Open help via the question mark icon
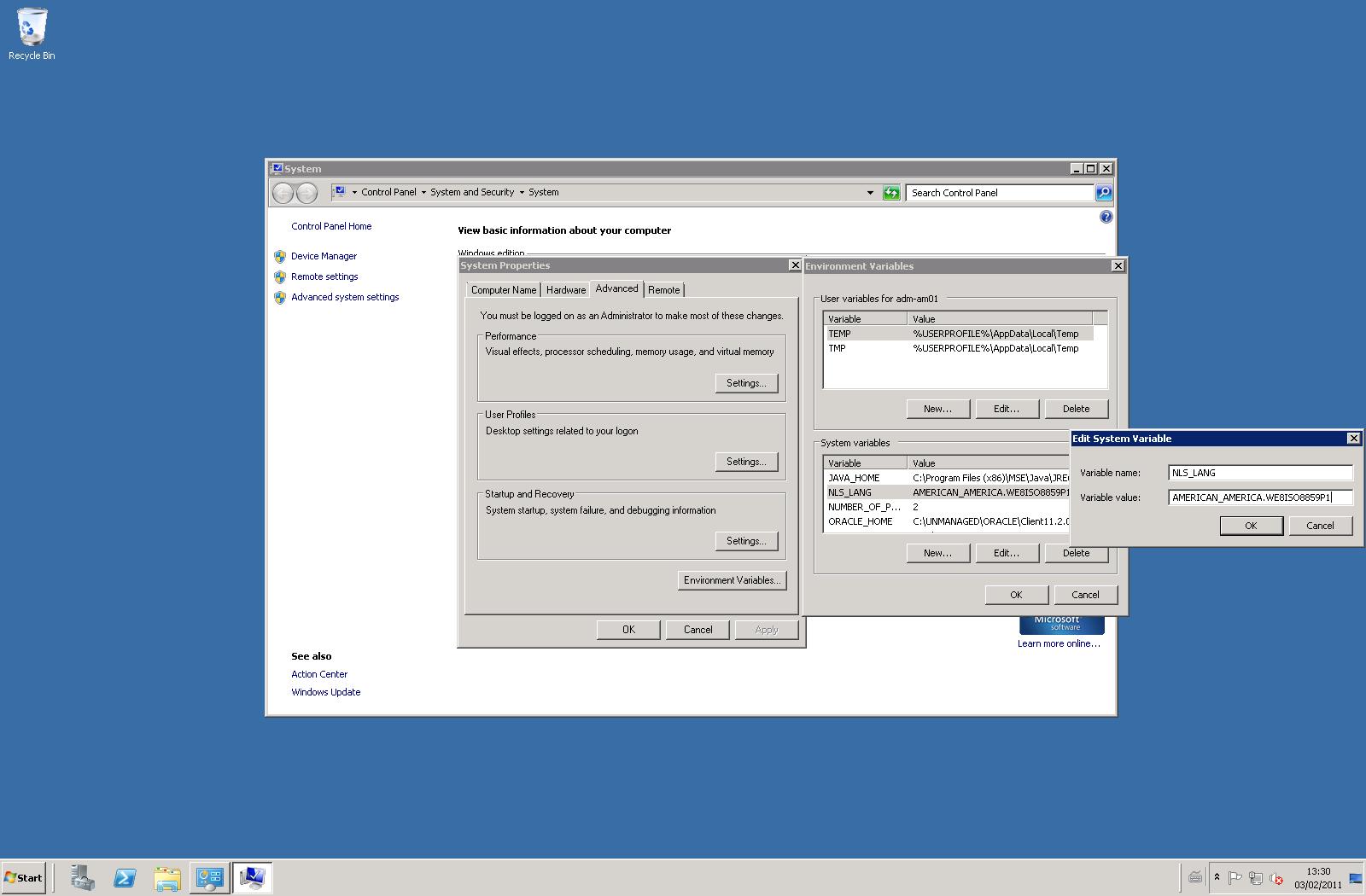The width and height of the screenshot is (1366, 896). pos(1106,217)
